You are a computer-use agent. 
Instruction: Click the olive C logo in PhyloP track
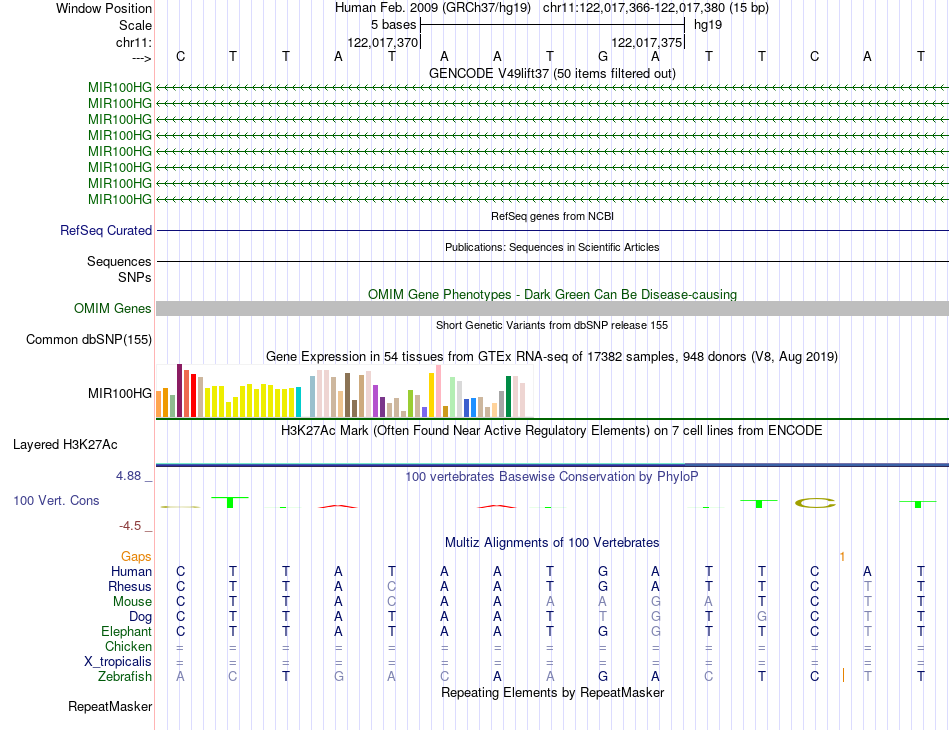point(815,503)
